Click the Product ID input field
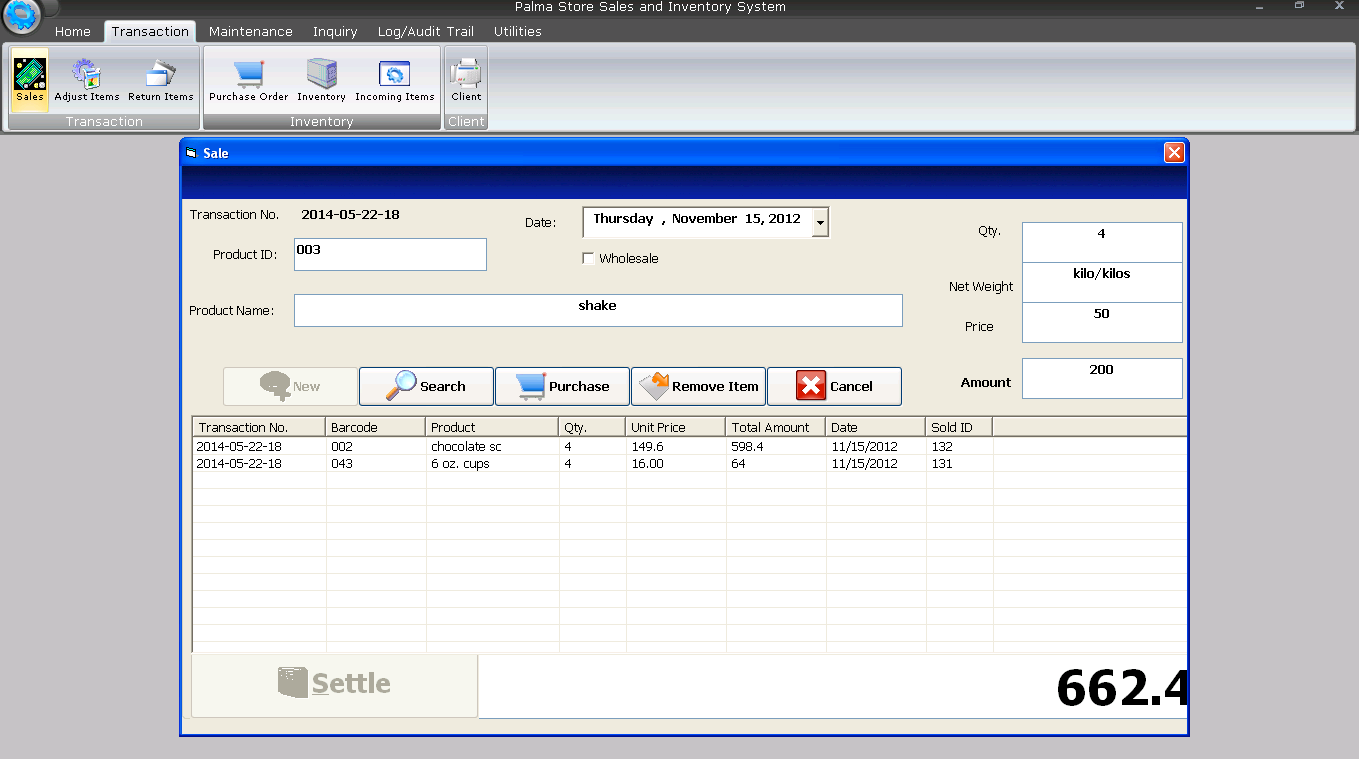 click(x=390, y=254)
